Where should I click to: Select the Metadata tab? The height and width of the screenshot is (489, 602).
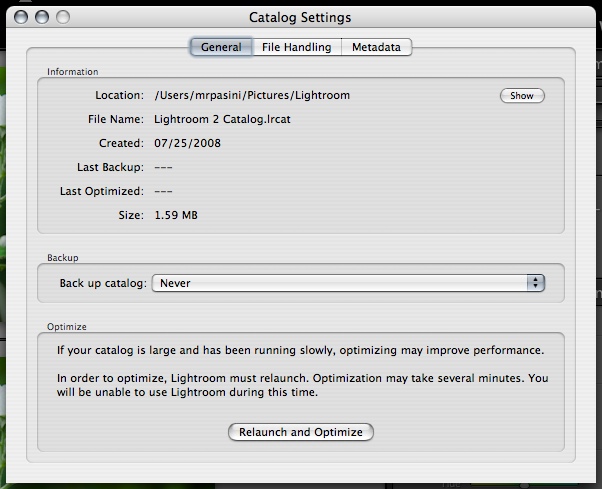point(376,47)
